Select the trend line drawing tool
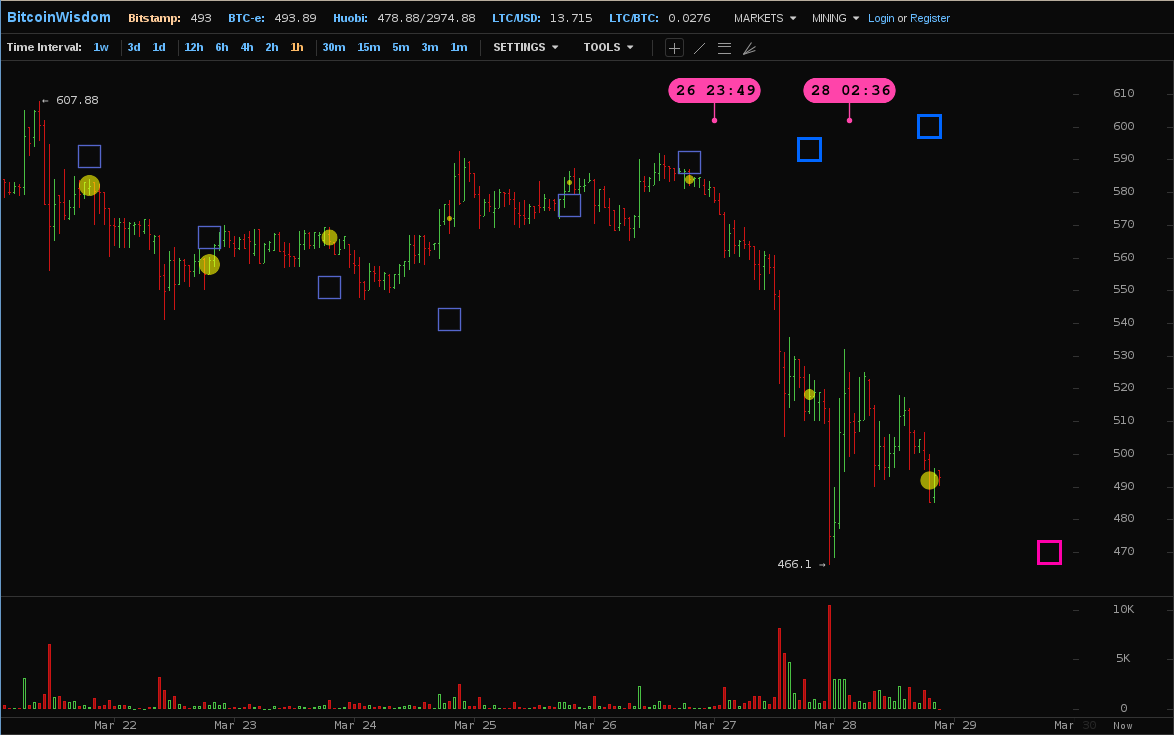Image resolution: width=1174 pixels, height=735 pixels. coord(699,48)
